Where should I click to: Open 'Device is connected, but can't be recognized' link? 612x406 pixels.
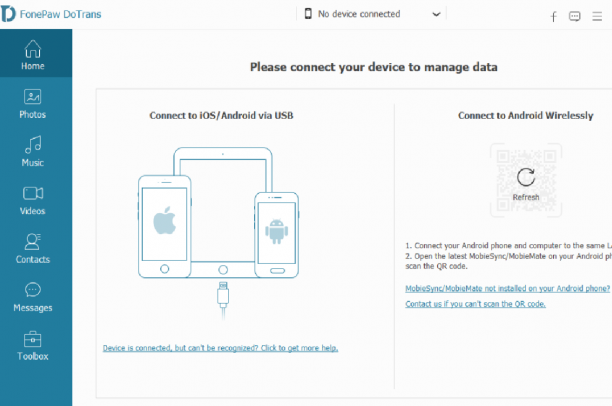coord(221,348)
